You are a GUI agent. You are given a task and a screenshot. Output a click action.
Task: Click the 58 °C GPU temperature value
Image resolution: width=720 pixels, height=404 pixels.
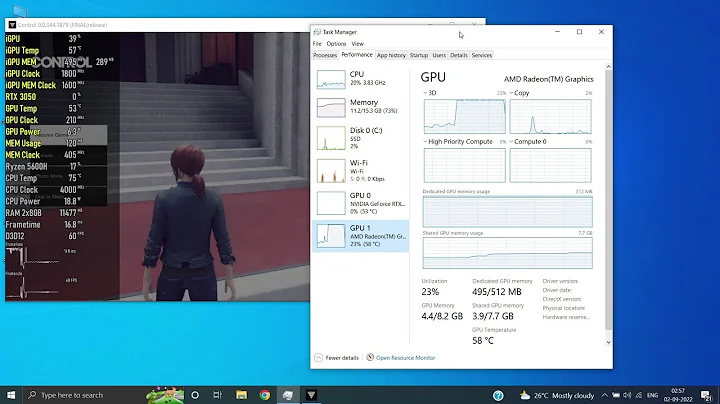pyautogui.click(x=483, y=341)
